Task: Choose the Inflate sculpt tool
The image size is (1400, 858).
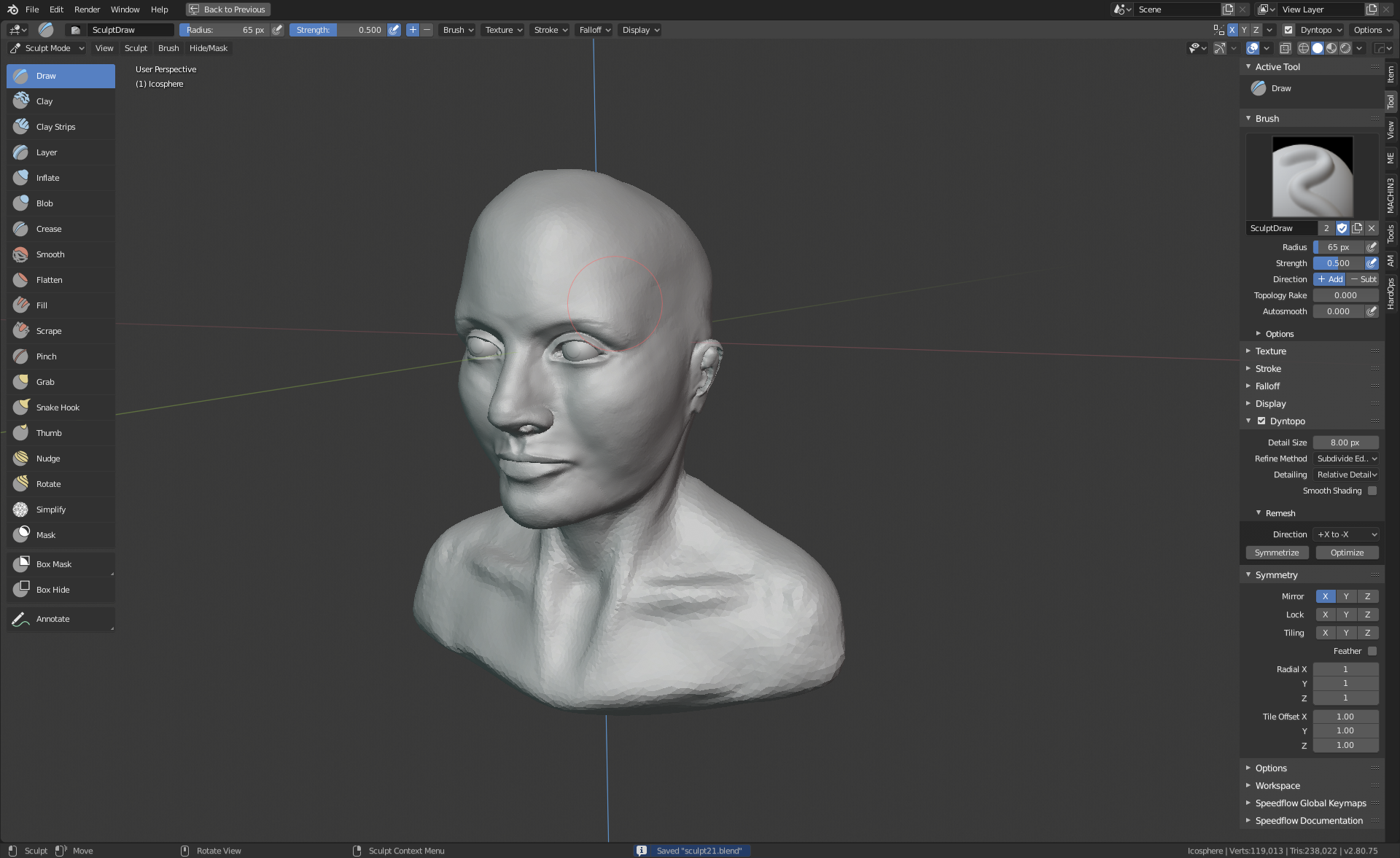Action: point(47,178)
